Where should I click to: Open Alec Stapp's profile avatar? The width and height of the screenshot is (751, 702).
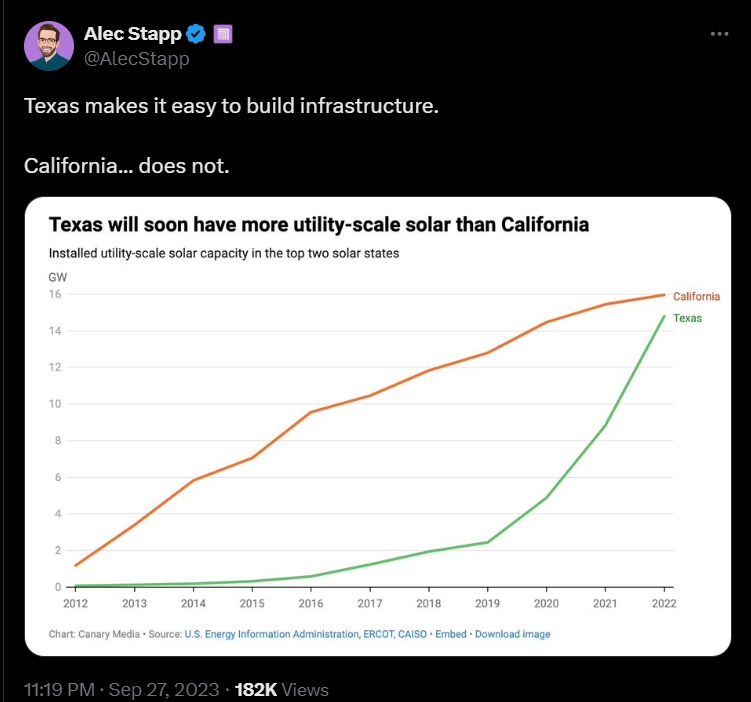(49, 46)
